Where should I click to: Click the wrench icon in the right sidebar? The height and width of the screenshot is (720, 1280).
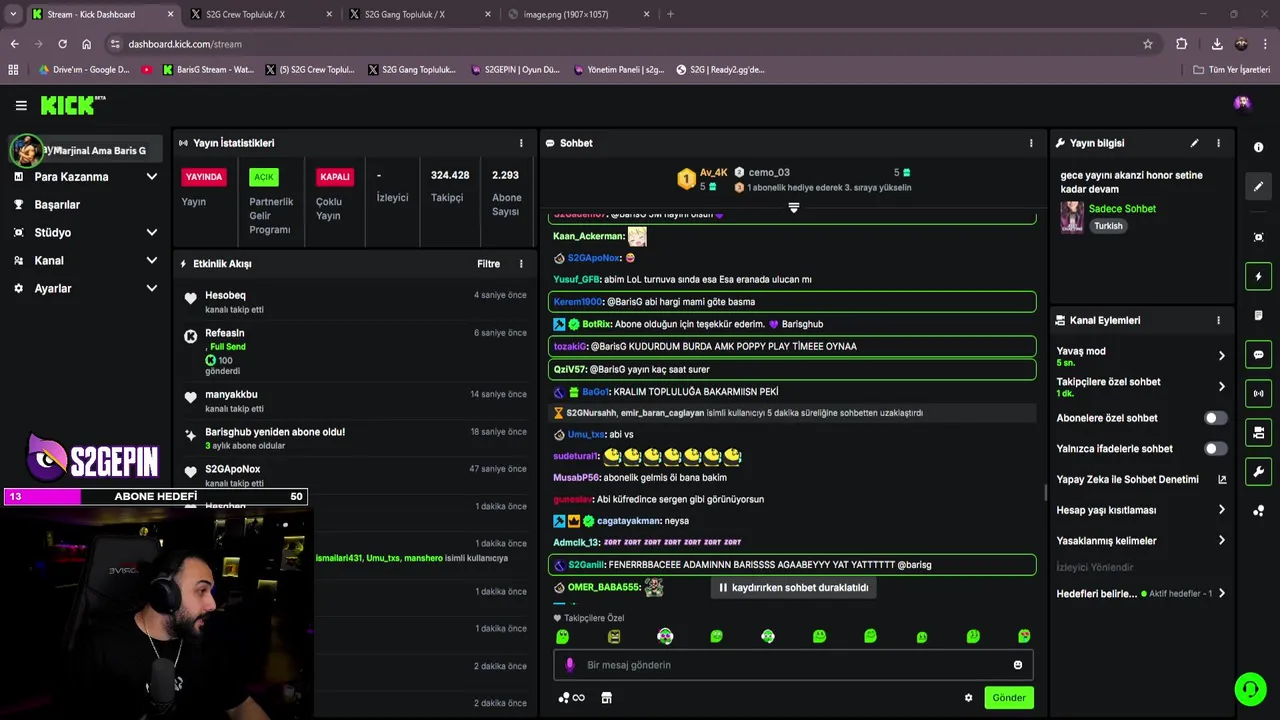(x=1258, y=471)
